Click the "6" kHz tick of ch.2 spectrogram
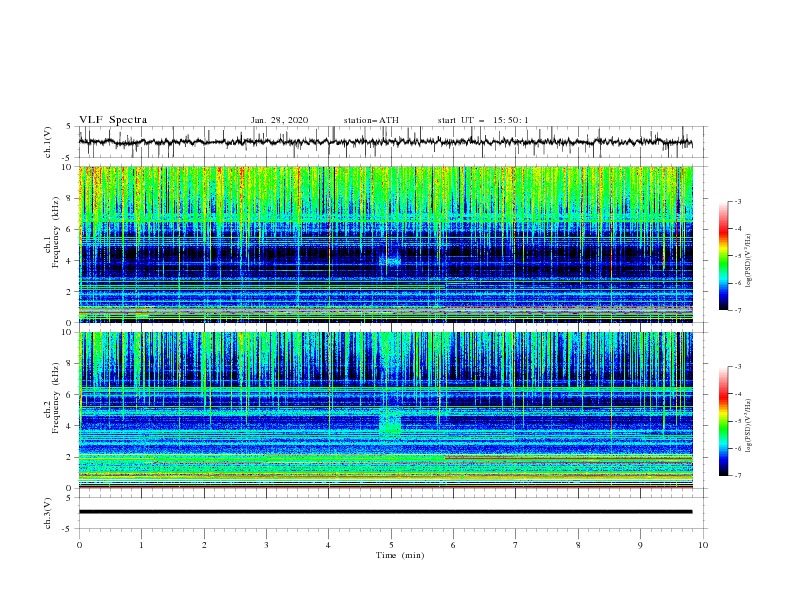 70,395
